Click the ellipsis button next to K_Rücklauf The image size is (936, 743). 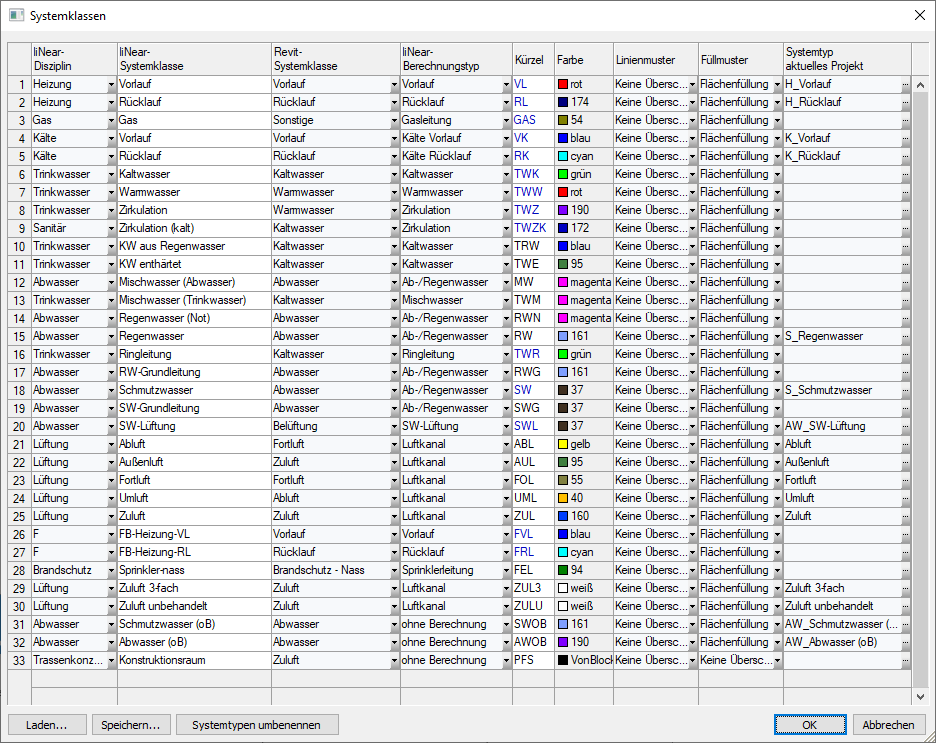pyautogui.click(x=905, y=157)
